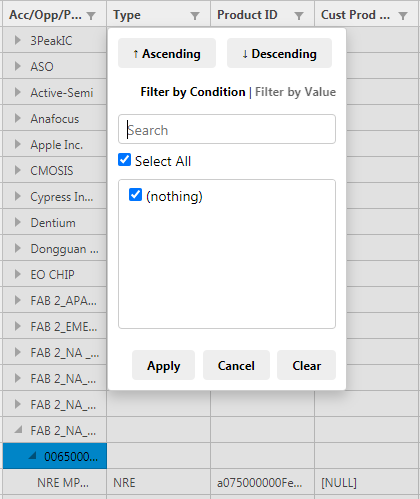This screenshot has width=420, height=499.
Task: Cancel the filter popup
Action: [236, 365]
